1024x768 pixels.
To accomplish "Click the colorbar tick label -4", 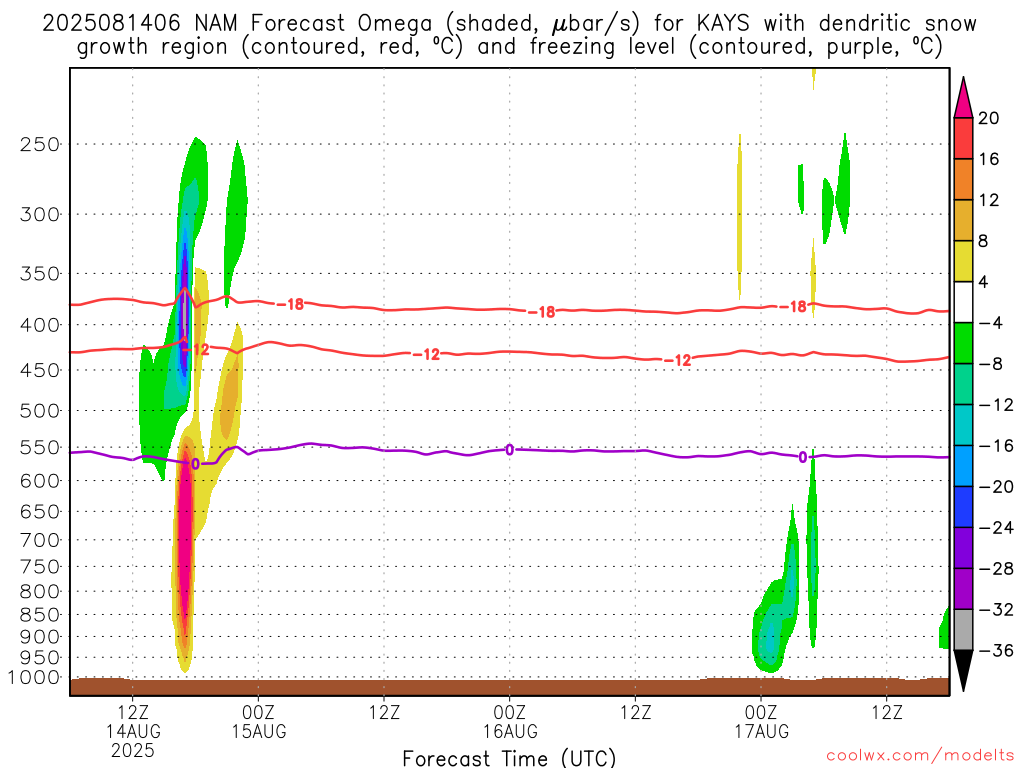I will [x=991, y=323].
